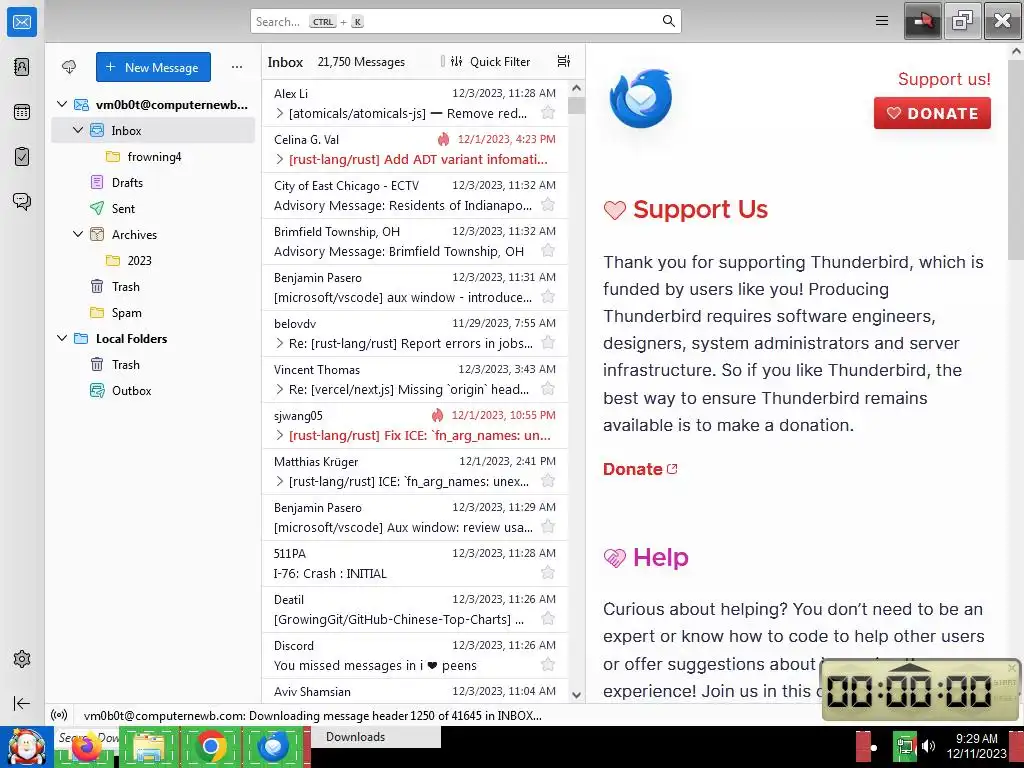Follow the Donate link under Support Us
Screen dimensions: 1024x768
tap(640, 469)
